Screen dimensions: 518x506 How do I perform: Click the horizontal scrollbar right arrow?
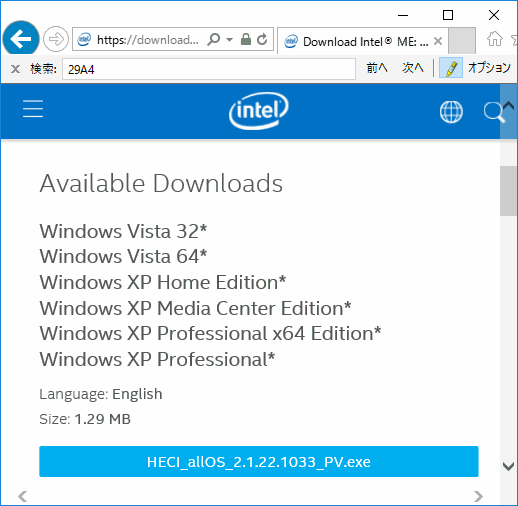point(479,496)
